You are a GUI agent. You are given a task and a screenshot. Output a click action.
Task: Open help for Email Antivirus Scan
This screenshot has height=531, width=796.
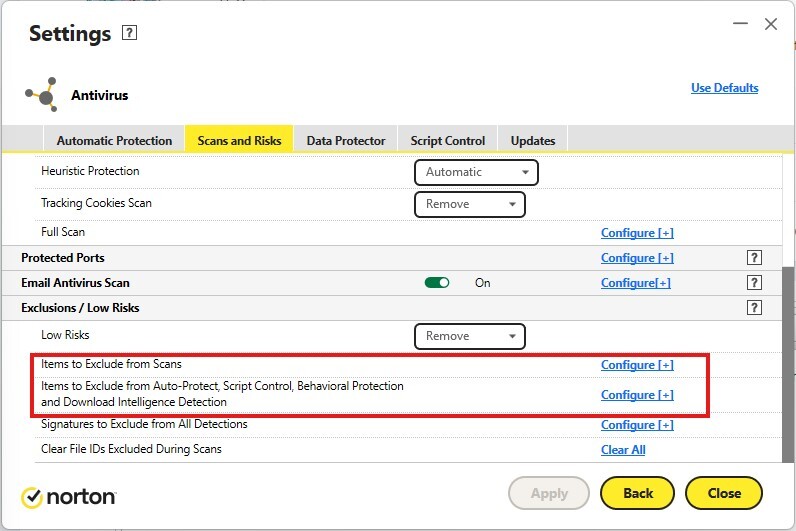coord(754,283)
